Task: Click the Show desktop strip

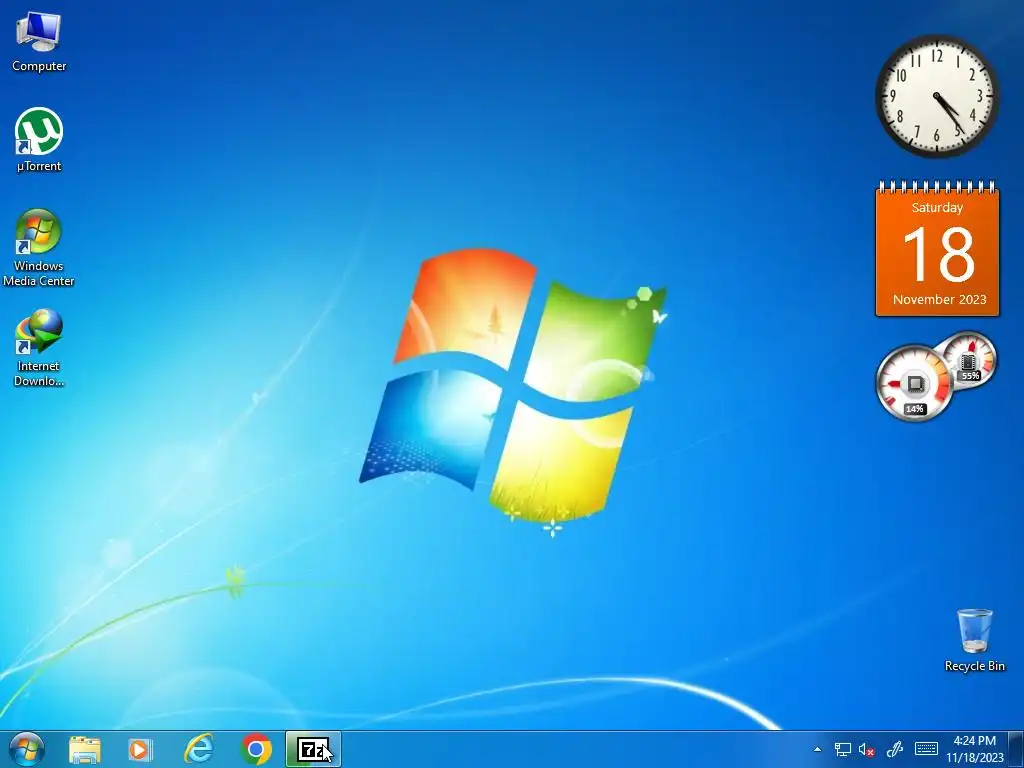Action: 1016,750
